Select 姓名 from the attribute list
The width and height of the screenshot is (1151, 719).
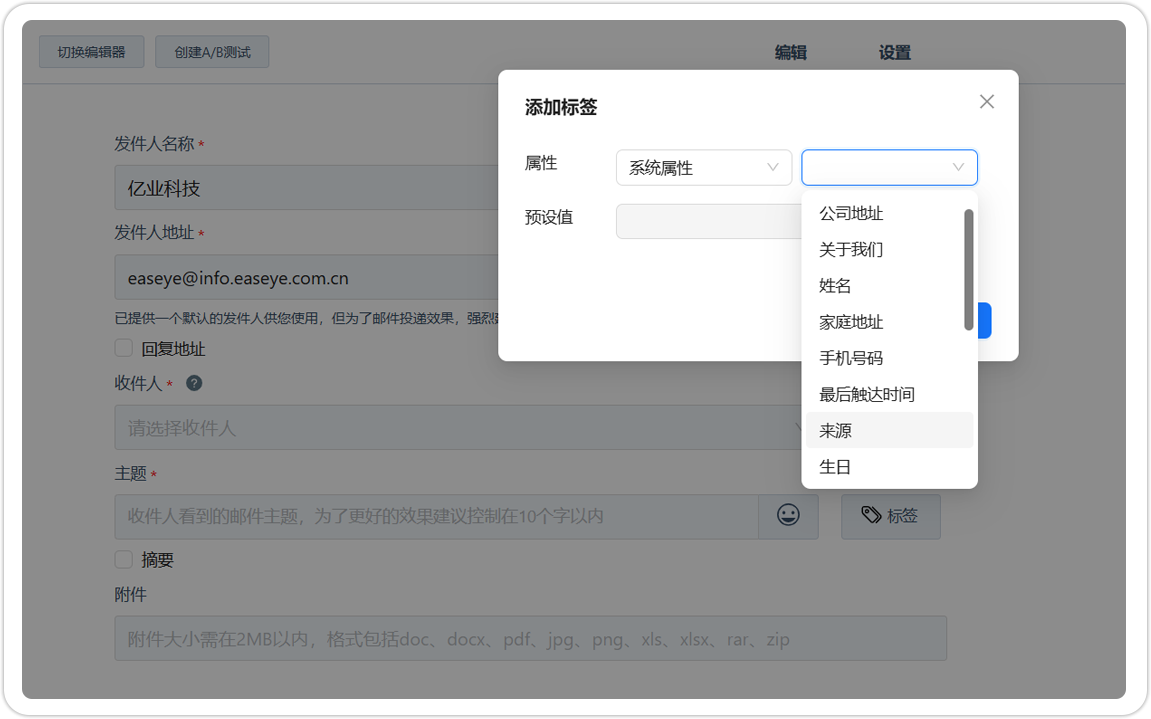click(x=837, y=286)
